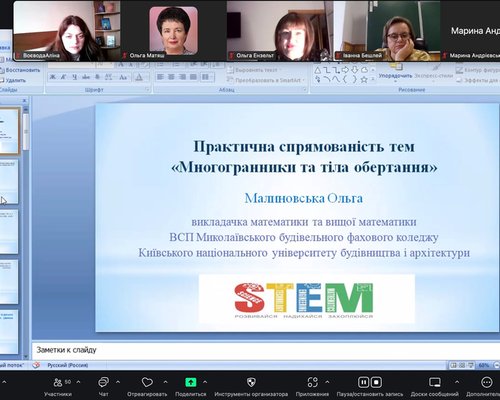The width and height of the screenshot is (500, 400).
Task: Select the second slide thumbnail
Action: pyautogui.click(x=9, y=182)
